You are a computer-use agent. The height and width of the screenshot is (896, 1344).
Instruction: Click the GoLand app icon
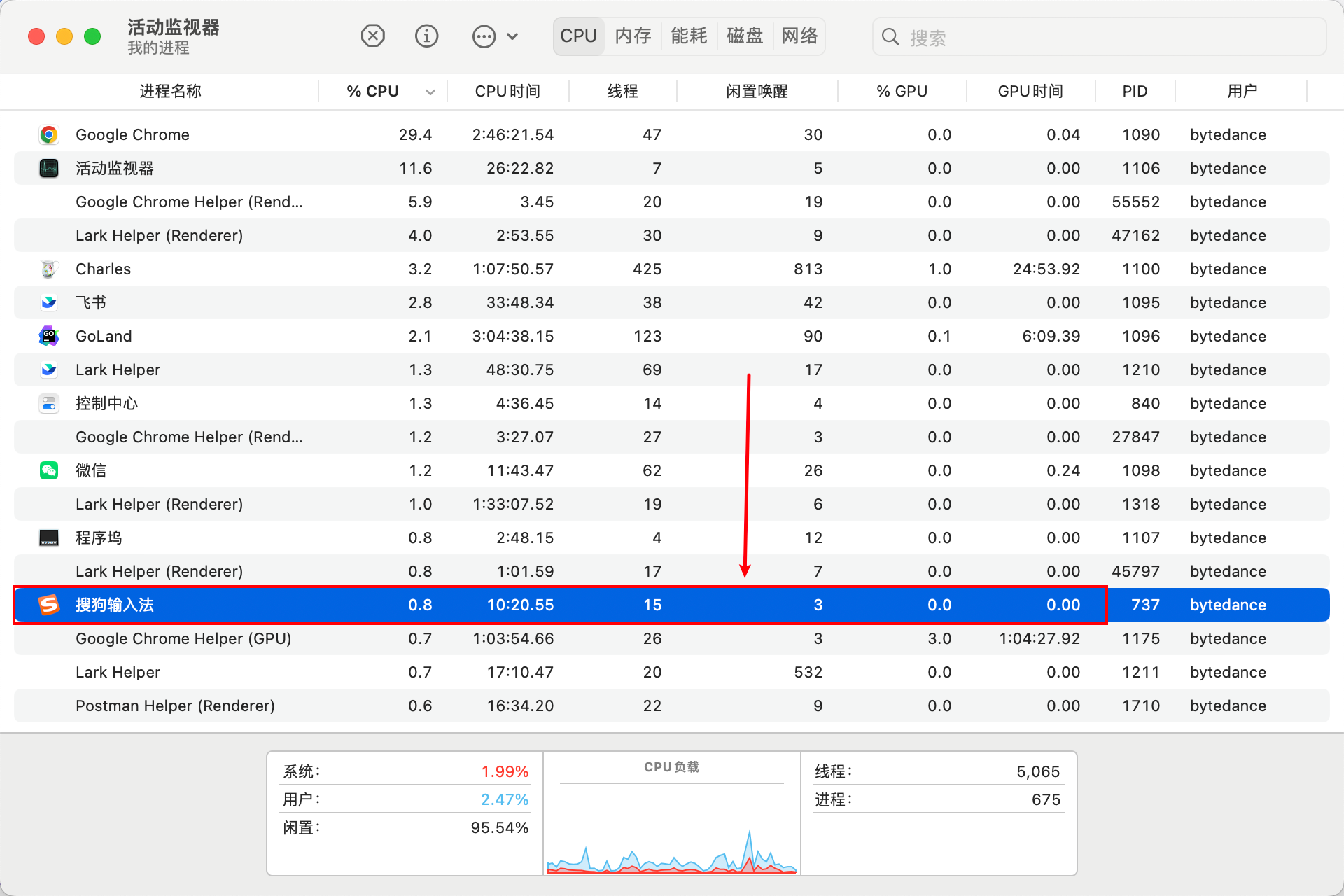(x=49, y=336)
